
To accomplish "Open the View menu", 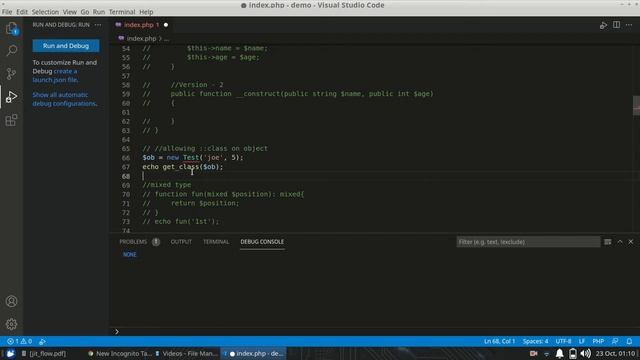I will point(69,12).
